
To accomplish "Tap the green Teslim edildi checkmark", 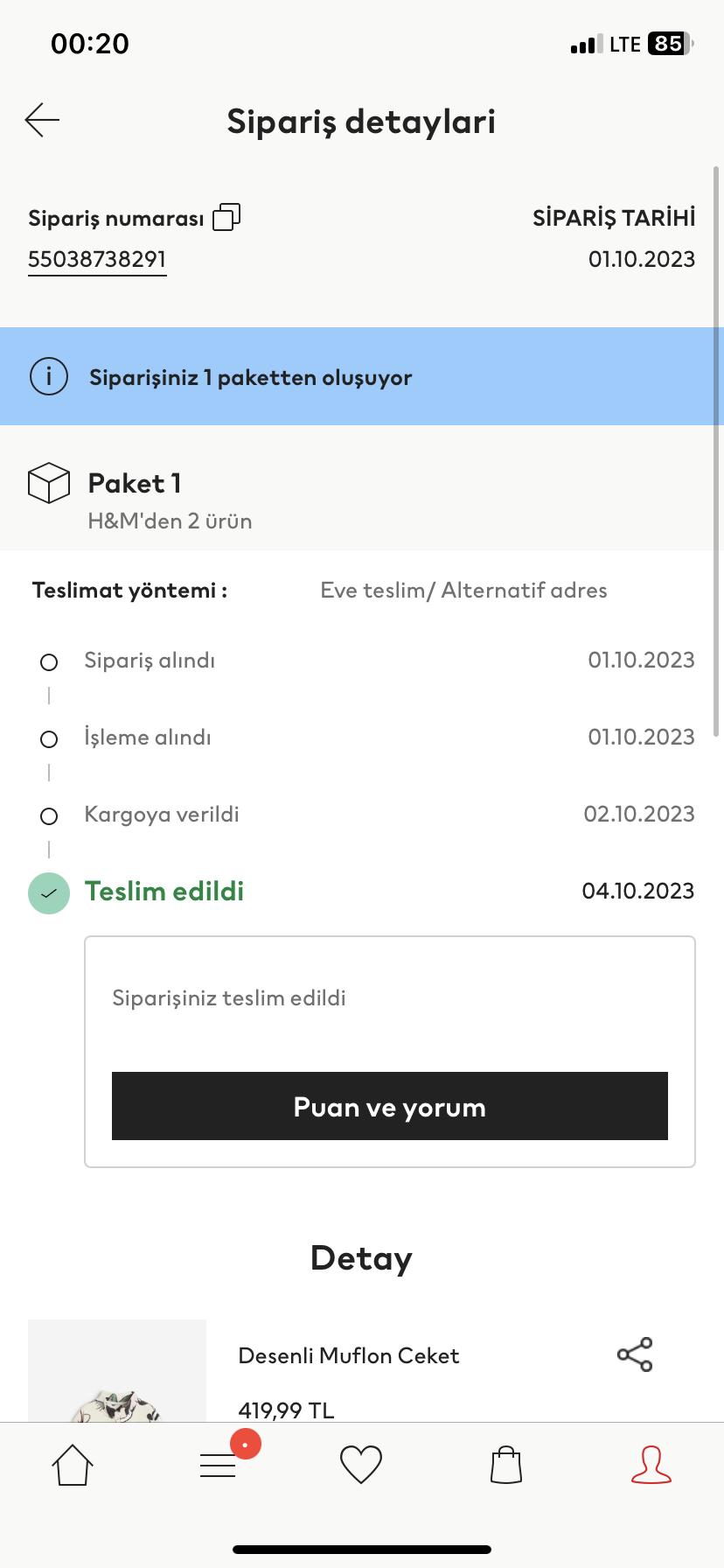I will 49,893.
